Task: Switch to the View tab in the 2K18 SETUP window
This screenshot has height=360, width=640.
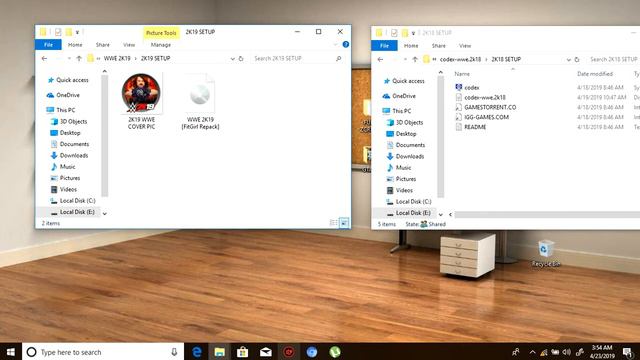Action: point(465,46)
